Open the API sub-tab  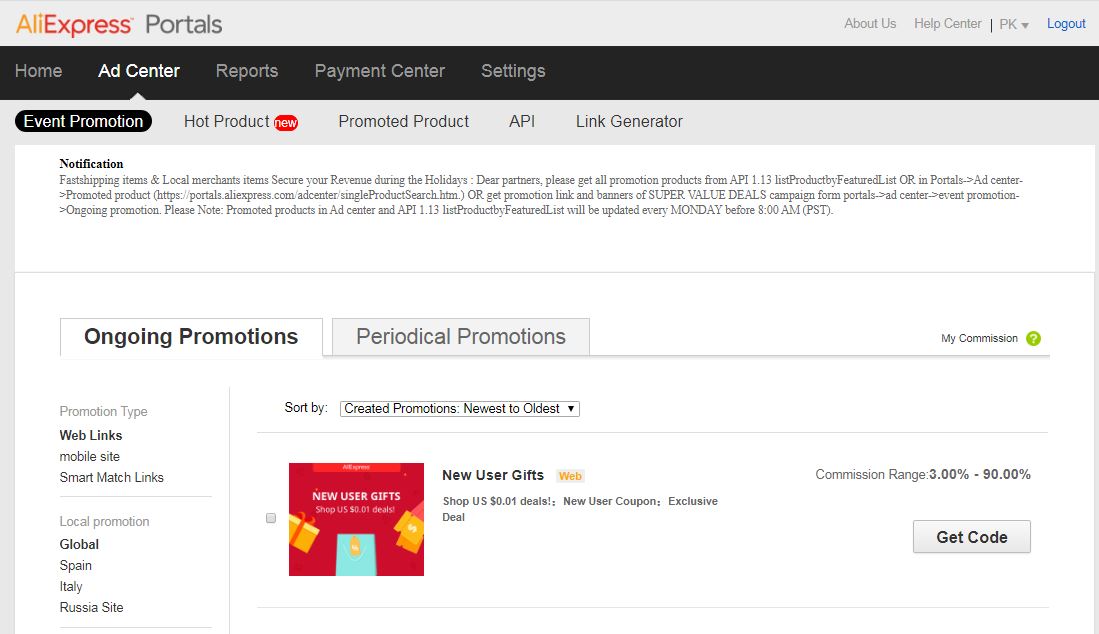tap(522, 121)
